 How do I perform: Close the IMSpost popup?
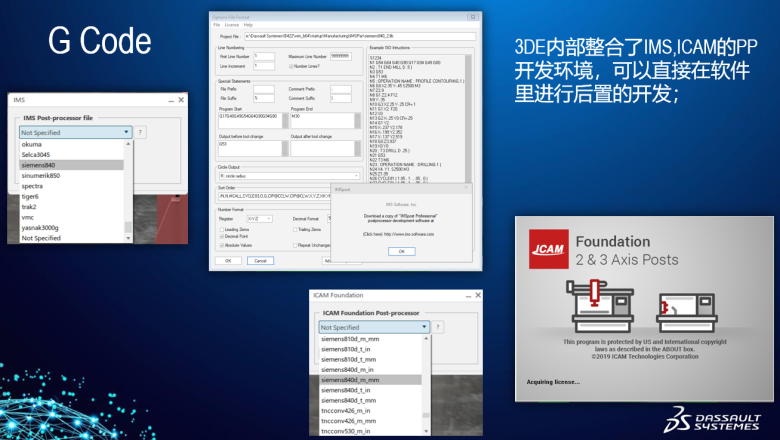click(466, 187)
